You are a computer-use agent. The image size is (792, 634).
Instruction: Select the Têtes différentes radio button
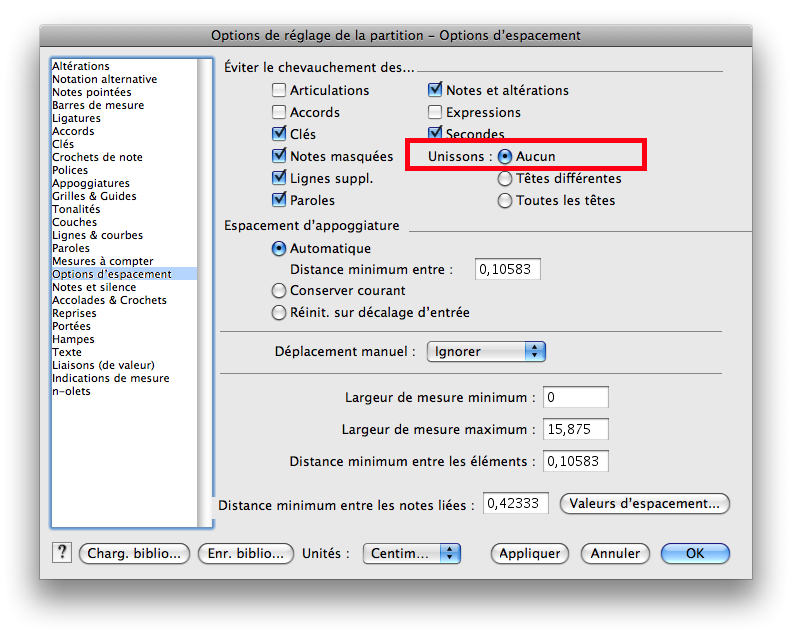[x=505, y=179]
